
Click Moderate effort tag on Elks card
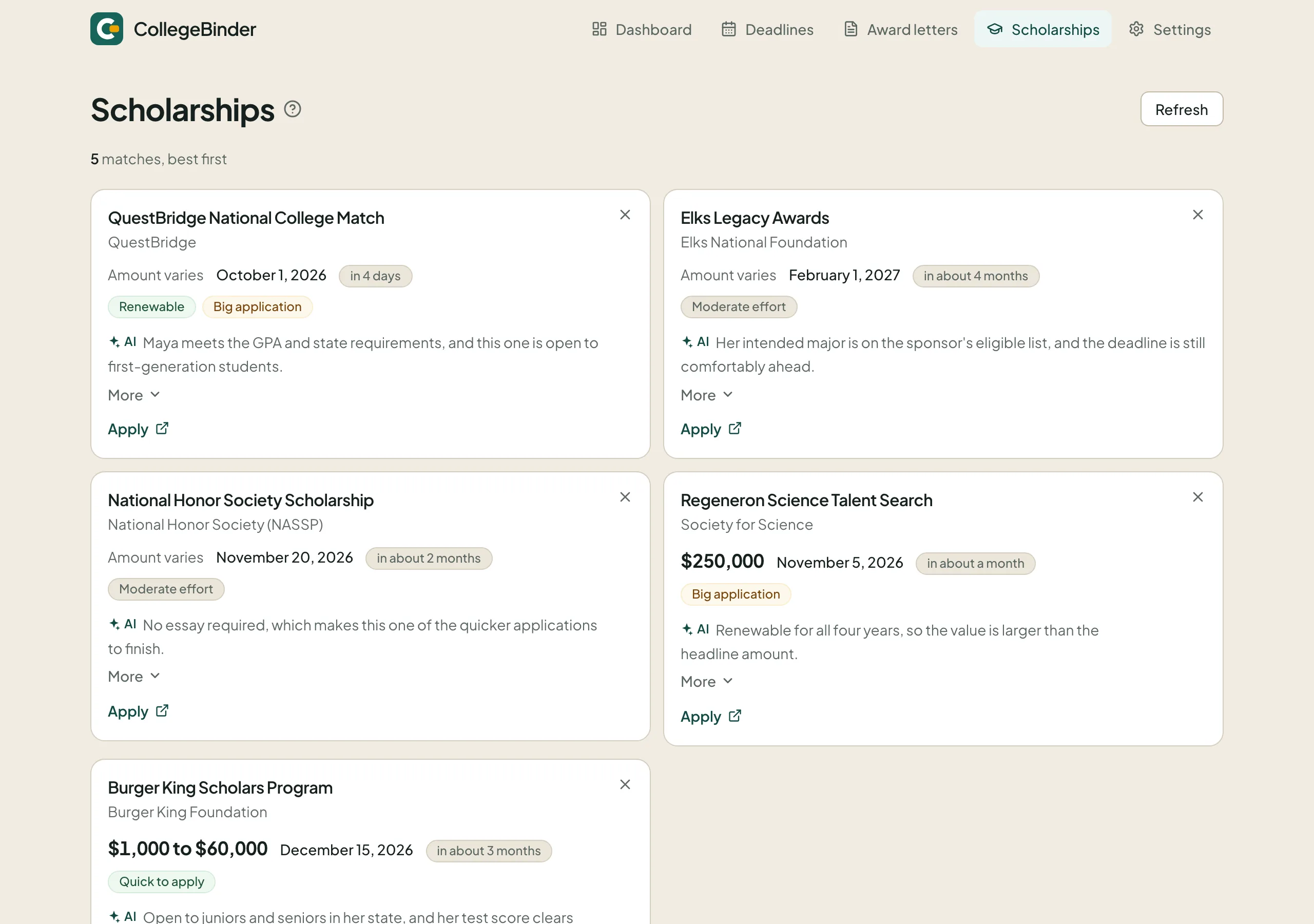(739, 307)
